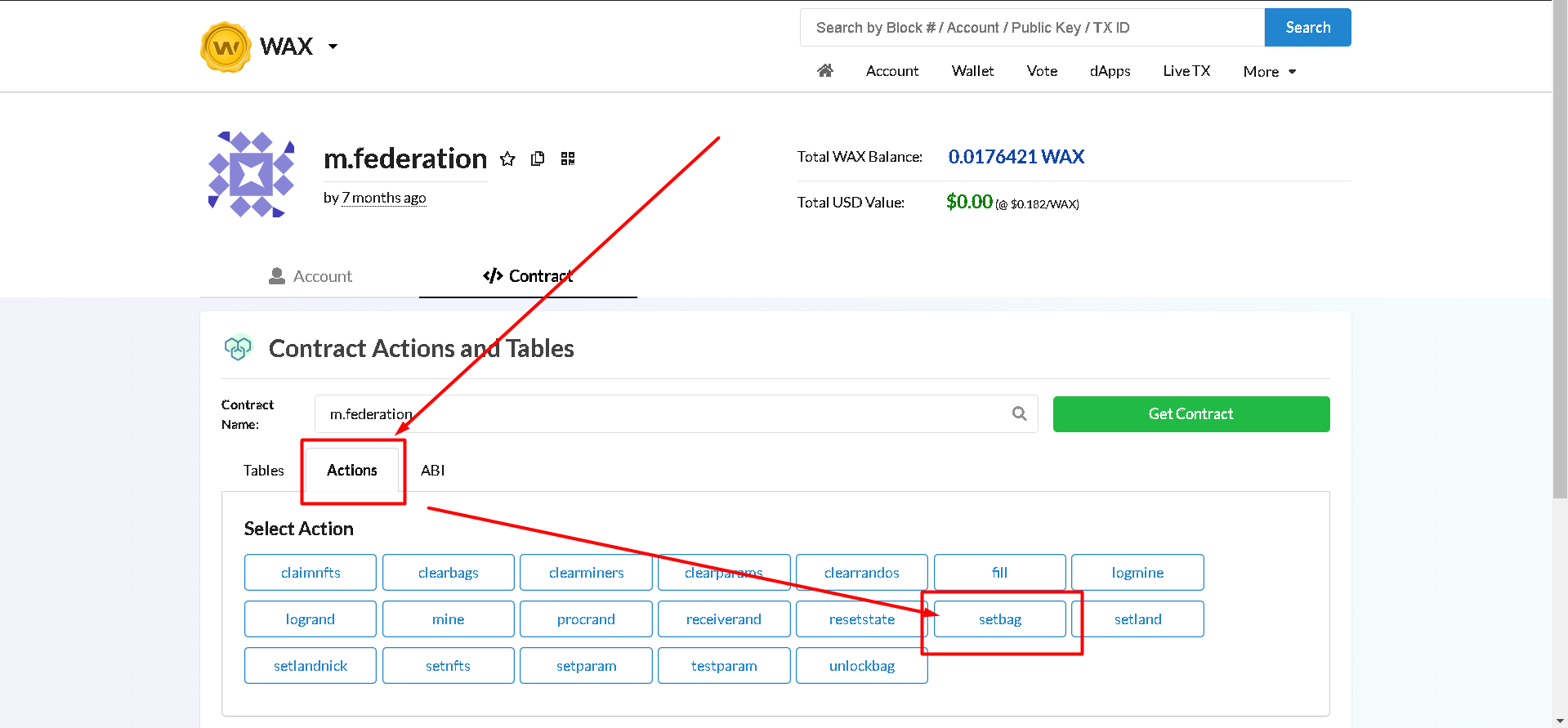
Task: Click the $0.00 USD value
Action: coord(969,202)
